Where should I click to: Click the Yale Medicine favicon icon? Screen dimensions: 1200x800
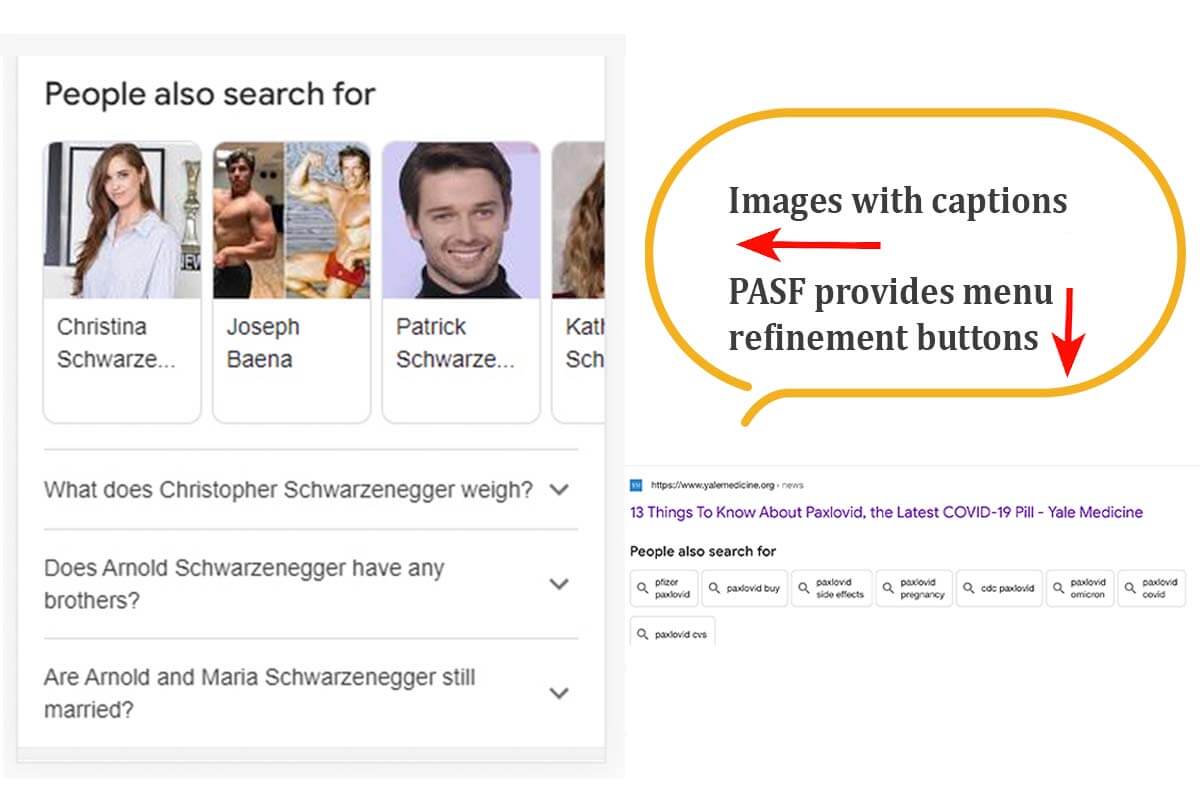[x=635, y=485]
